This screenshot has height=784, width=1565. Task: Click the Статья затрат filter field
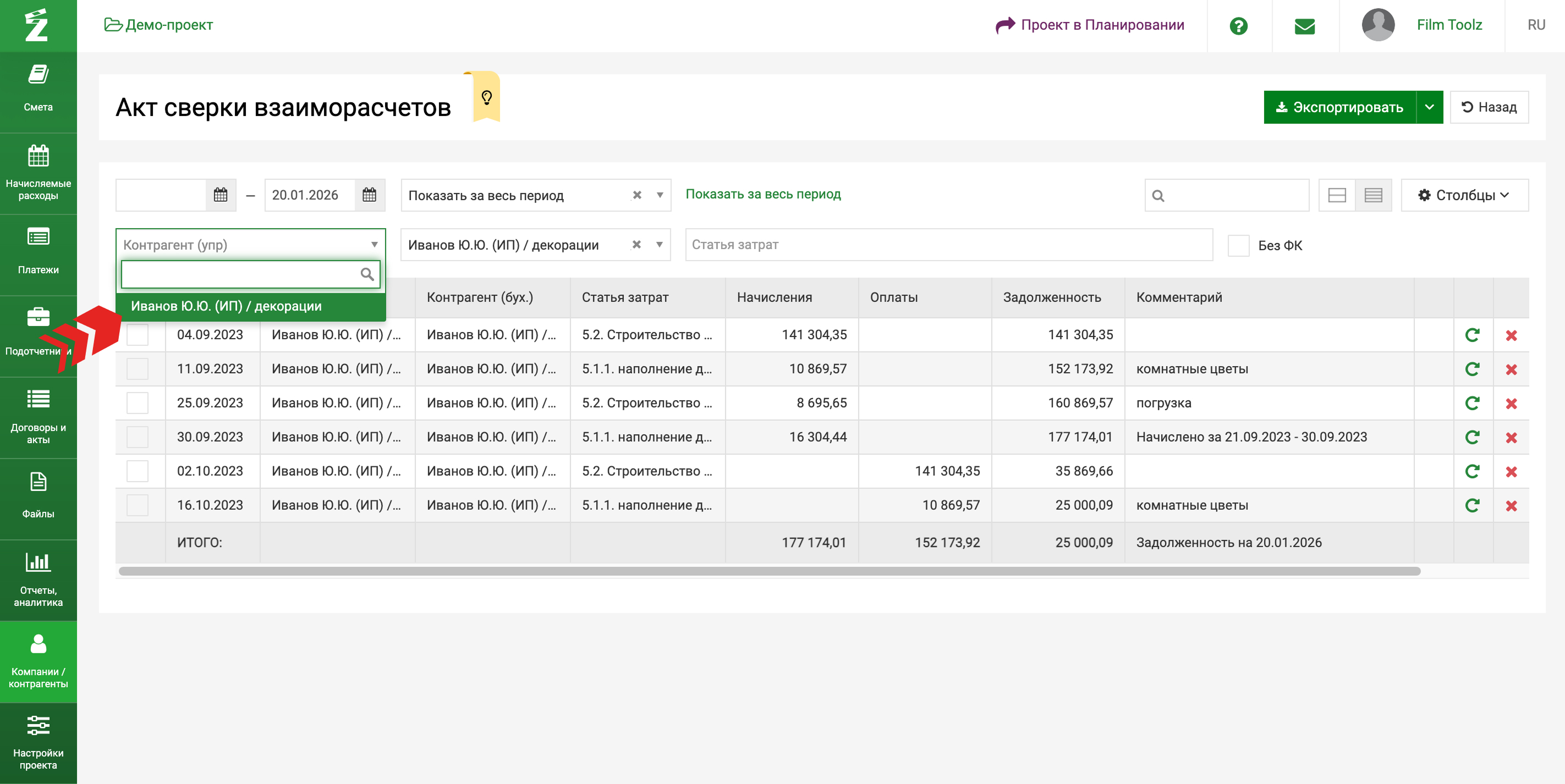coord(948,245)
